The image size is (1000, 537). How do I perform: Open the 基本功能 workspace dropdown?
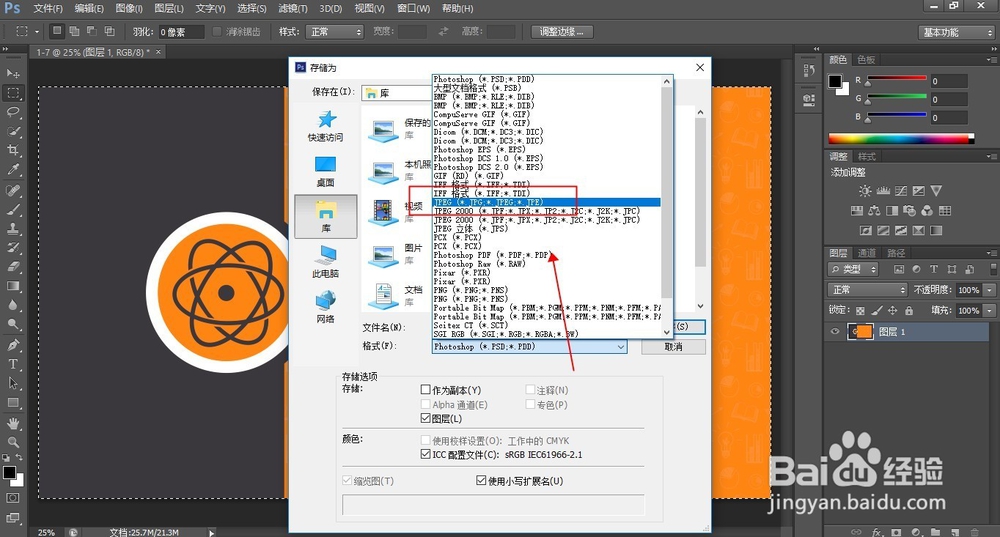(x=957, y=32)
